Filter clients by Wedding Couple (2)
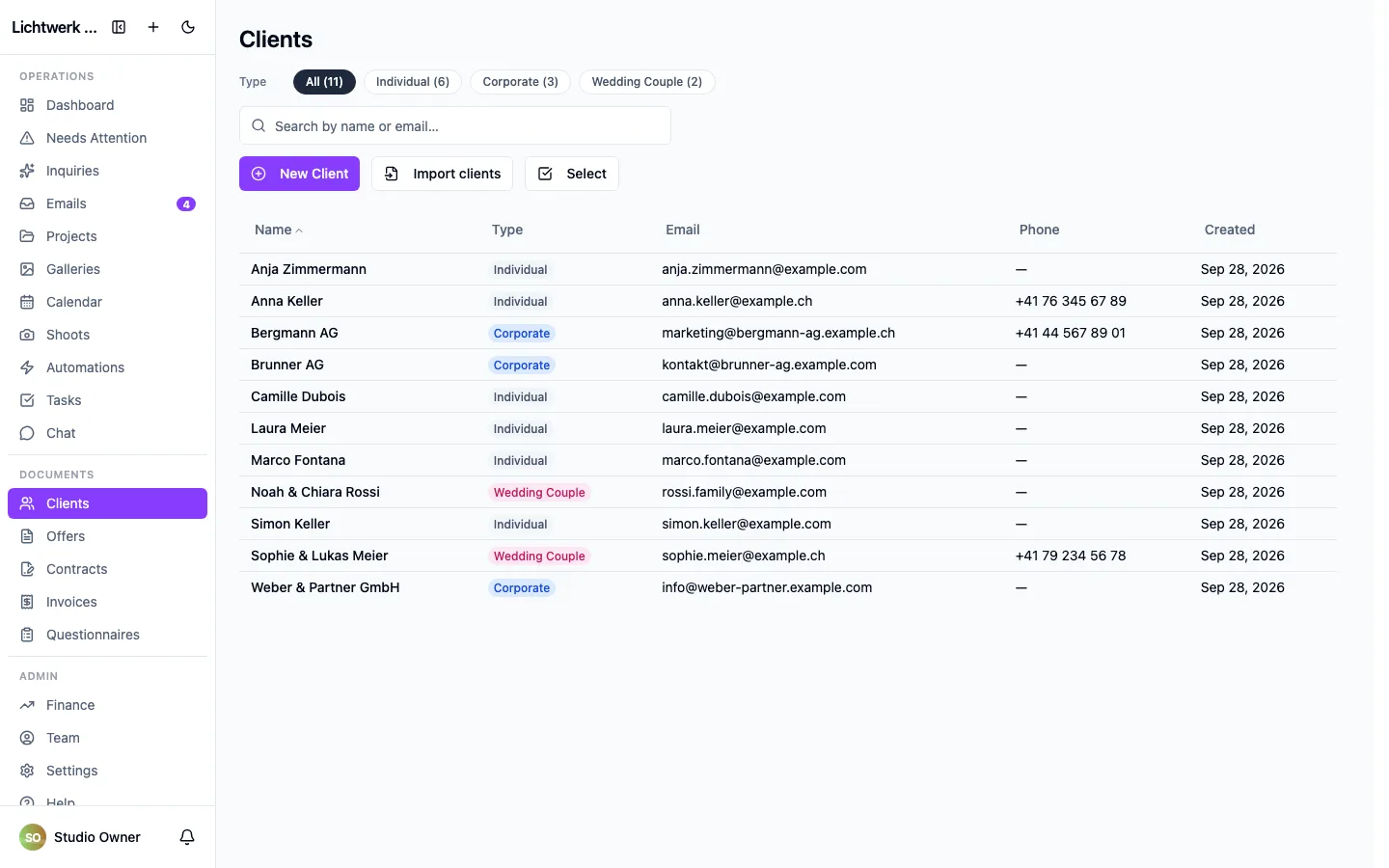The width and height of the screenshot is (1389, 868). click(x=647, y=82)
